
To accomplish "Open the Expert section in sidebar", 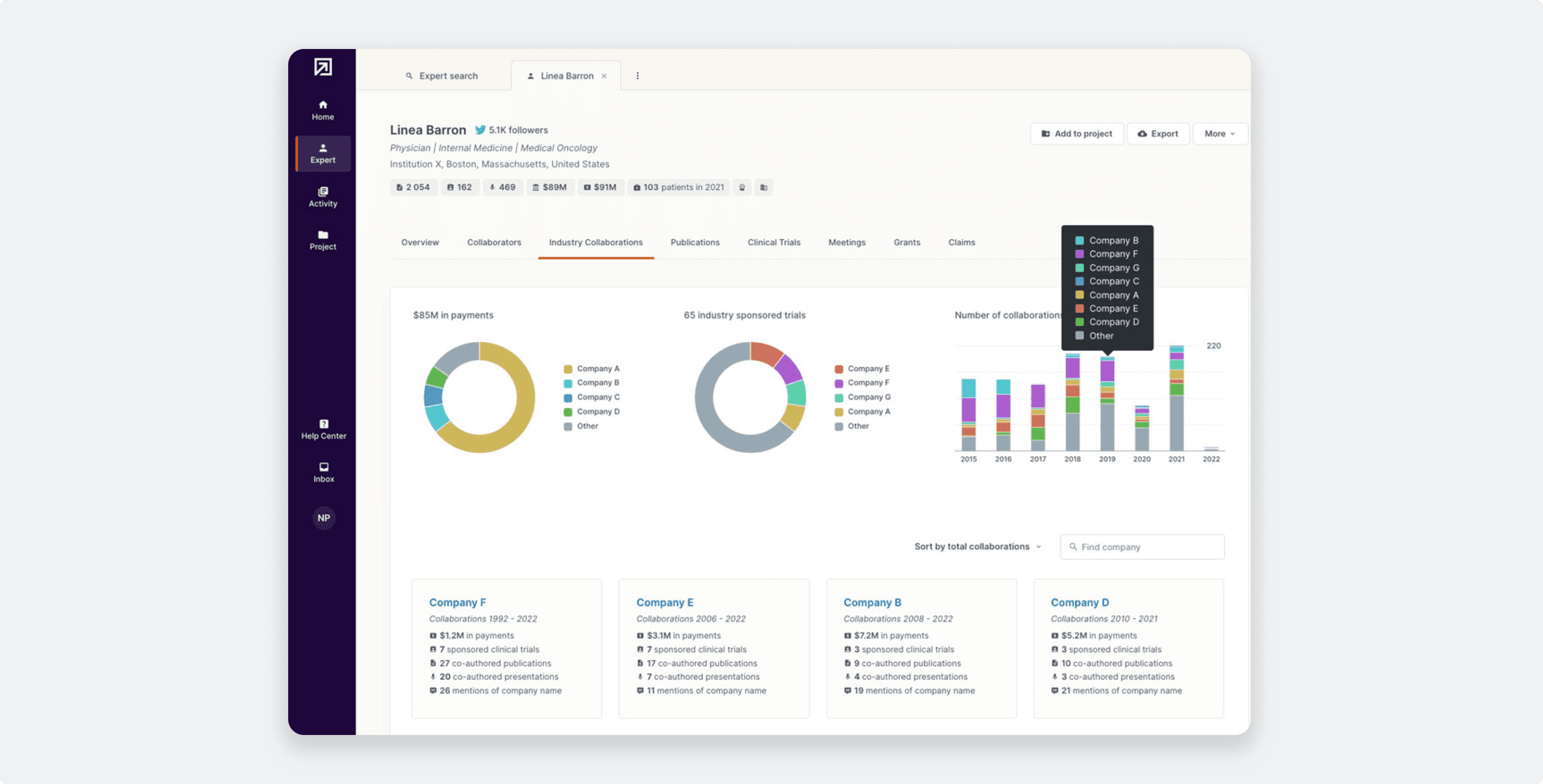I will click(323, 154).
